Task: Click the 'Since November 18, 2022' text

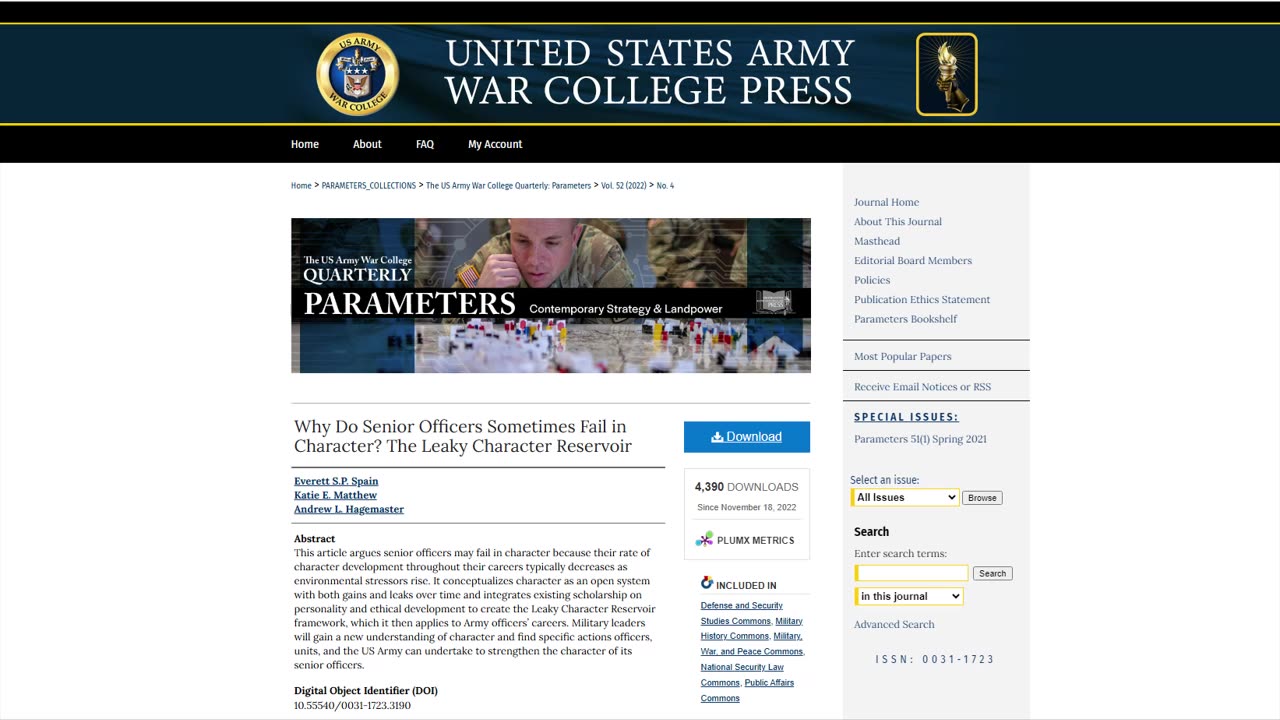Action: pyautogui.click(x=747, y=507)
